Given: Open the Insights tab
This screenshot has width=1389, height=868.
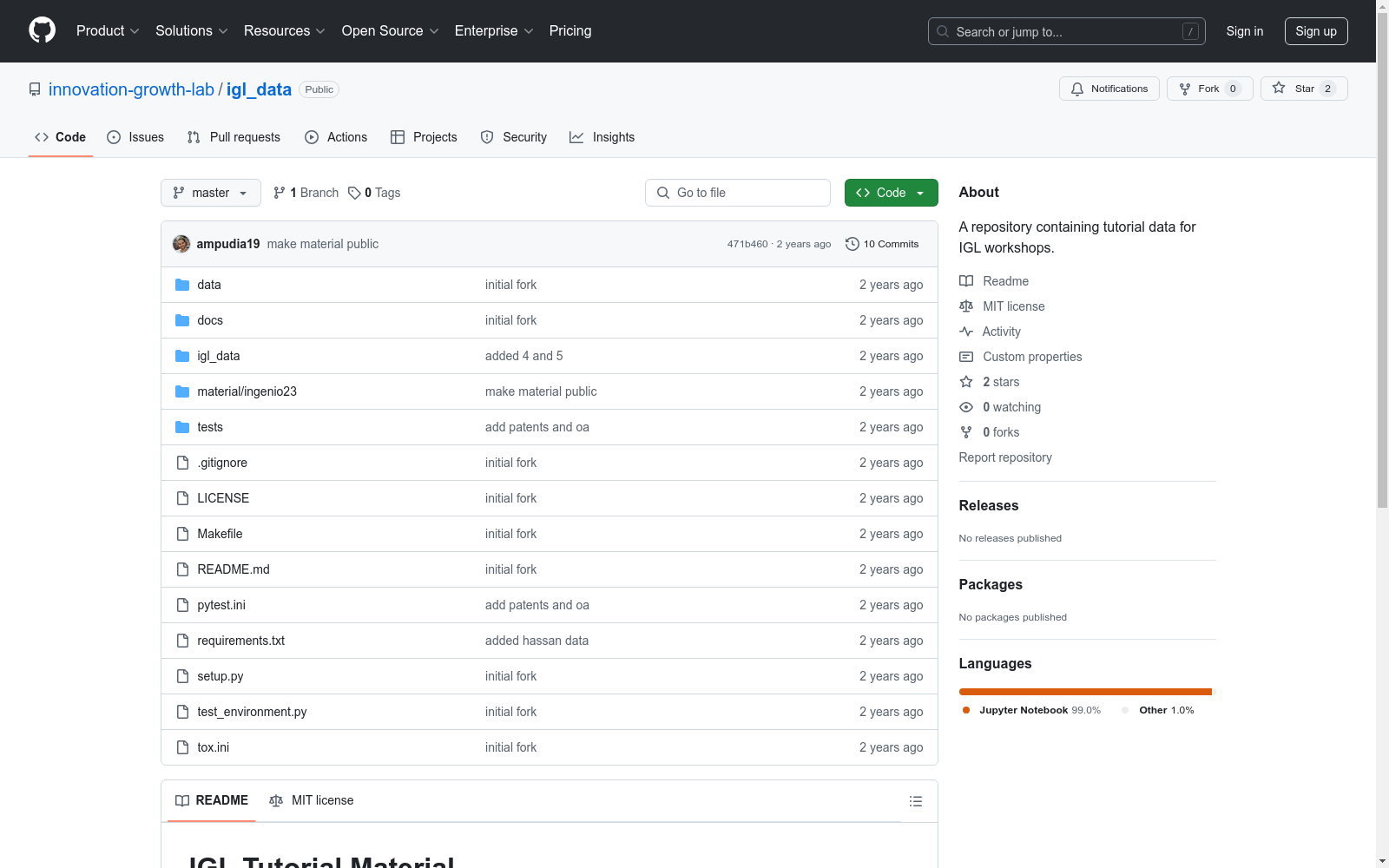Looking at the screenshot, I should pyautogui.click(x=602, y=137).
